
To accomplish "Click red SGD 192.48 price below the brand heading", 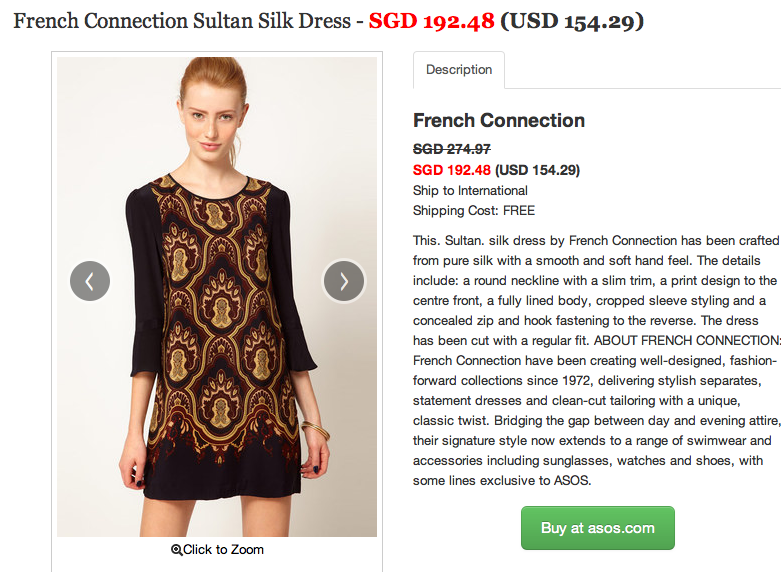I will tap(452, 170).
